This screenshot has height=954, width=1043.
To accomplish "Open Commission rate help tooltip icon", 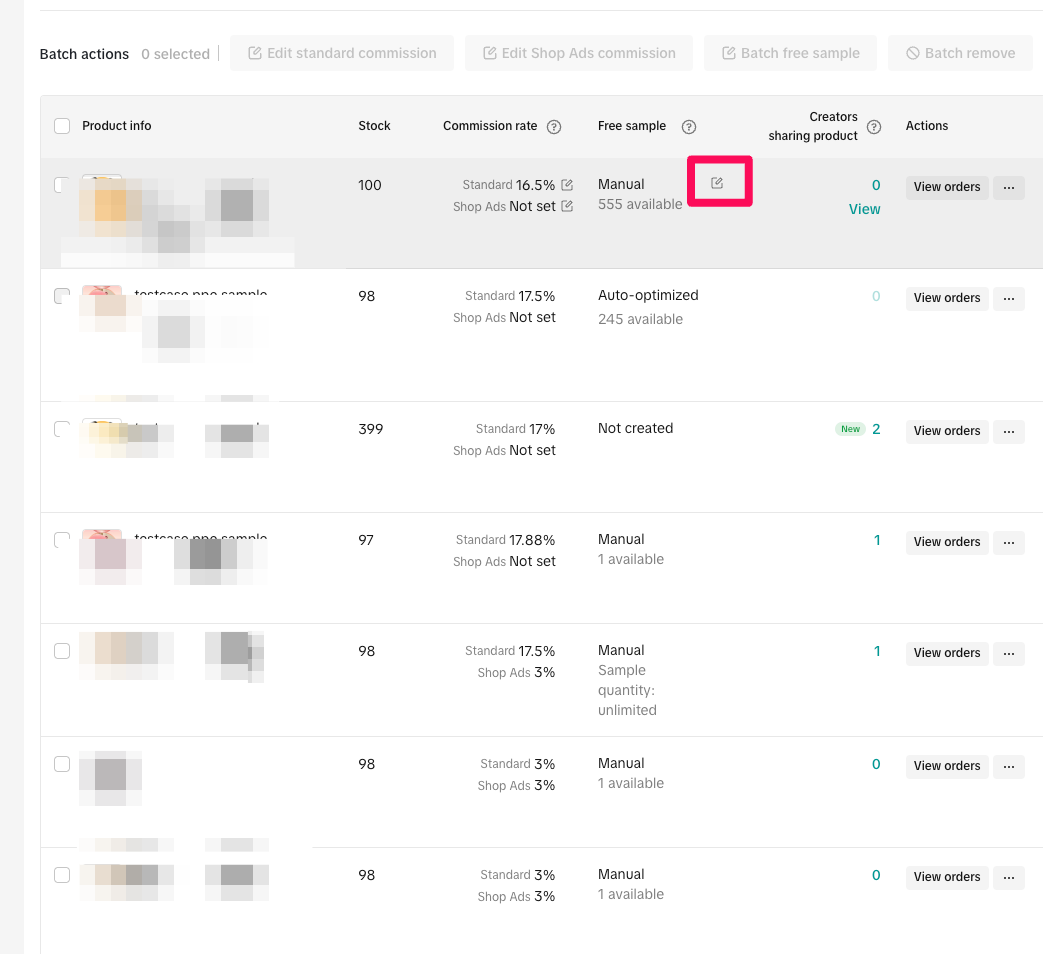I will pyautogui.click(x=554, y=127).
